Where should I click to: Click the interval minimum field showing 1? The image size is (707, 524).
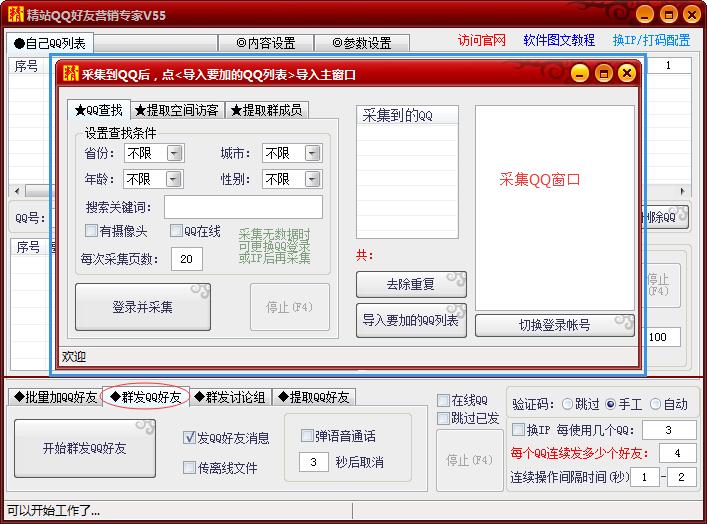point(644,477)
